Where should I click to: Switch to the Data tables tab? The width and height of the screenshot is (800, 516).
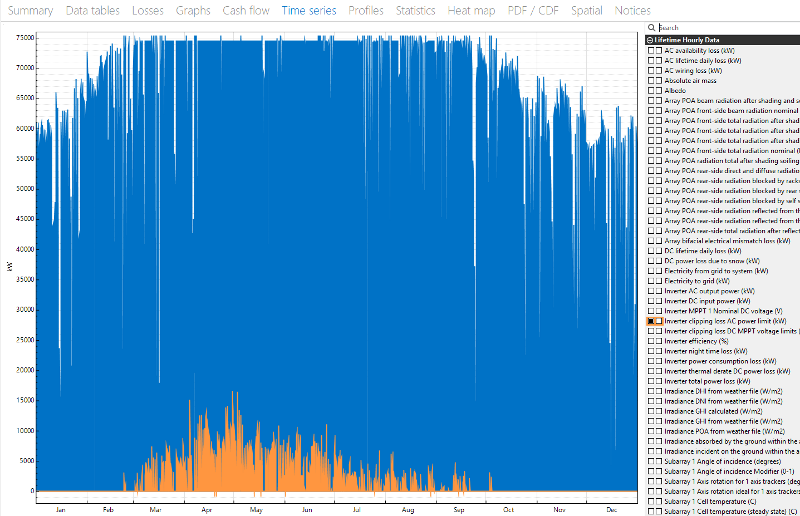coord(93,11)
